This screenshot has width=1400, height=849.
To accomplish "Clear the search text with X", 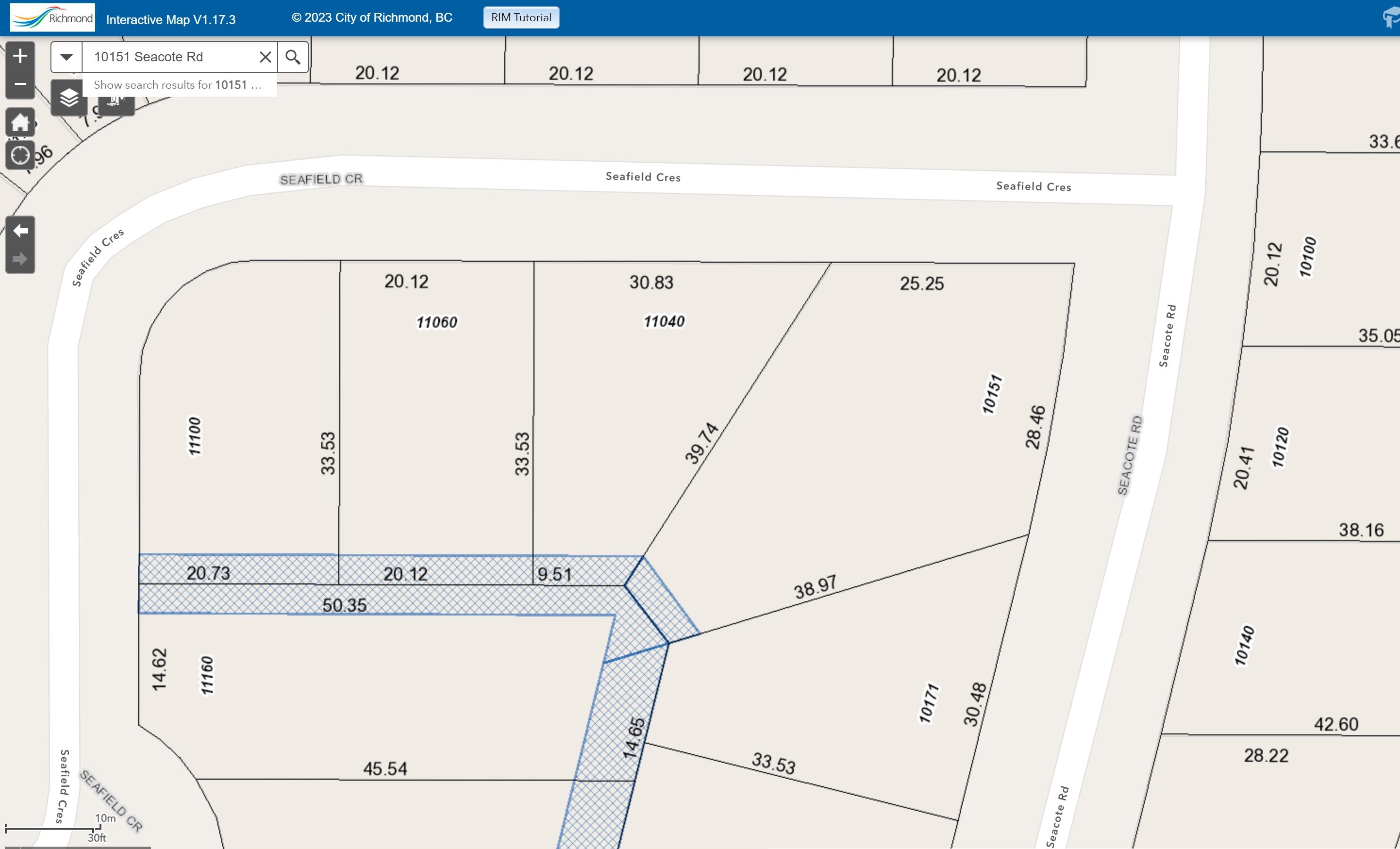I will [x=265, y=57].
